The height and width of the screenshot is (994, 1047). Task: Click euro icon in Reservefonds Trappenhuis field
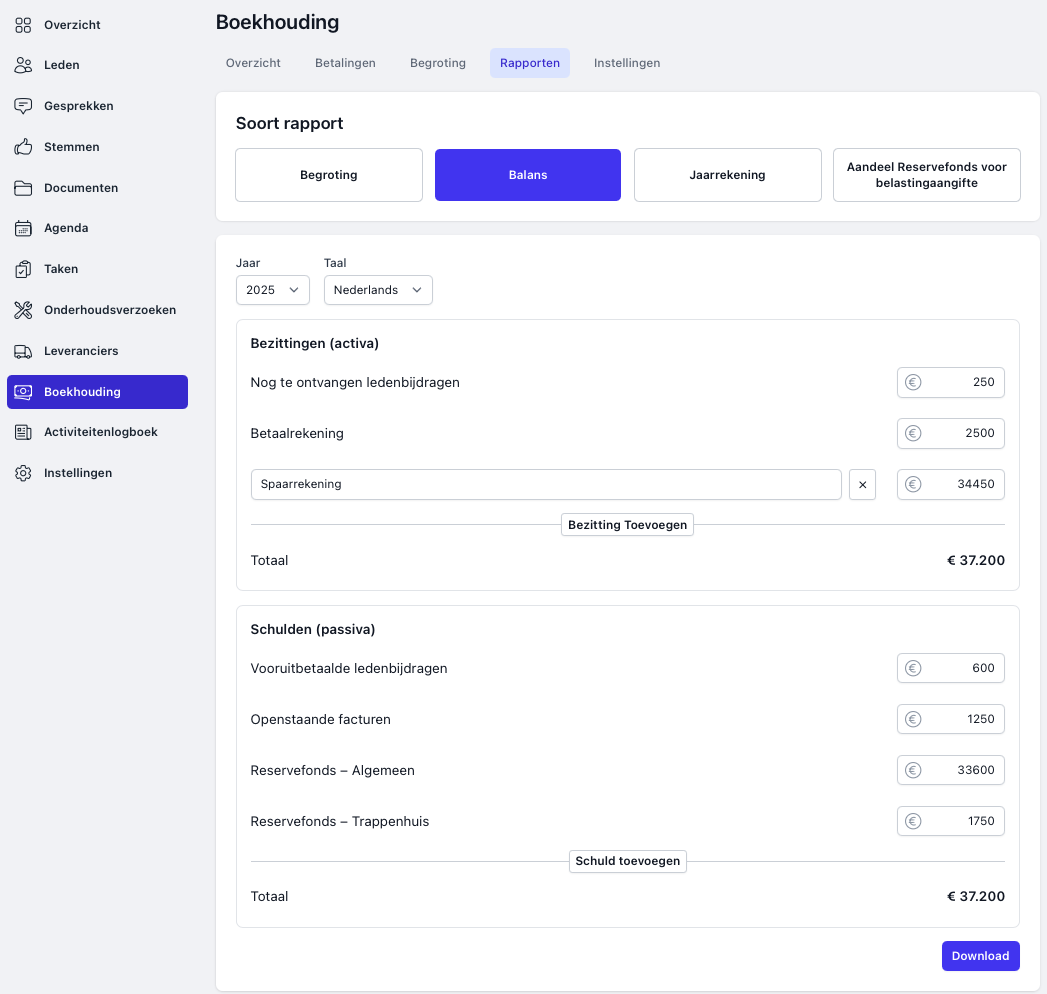point(913,821)
